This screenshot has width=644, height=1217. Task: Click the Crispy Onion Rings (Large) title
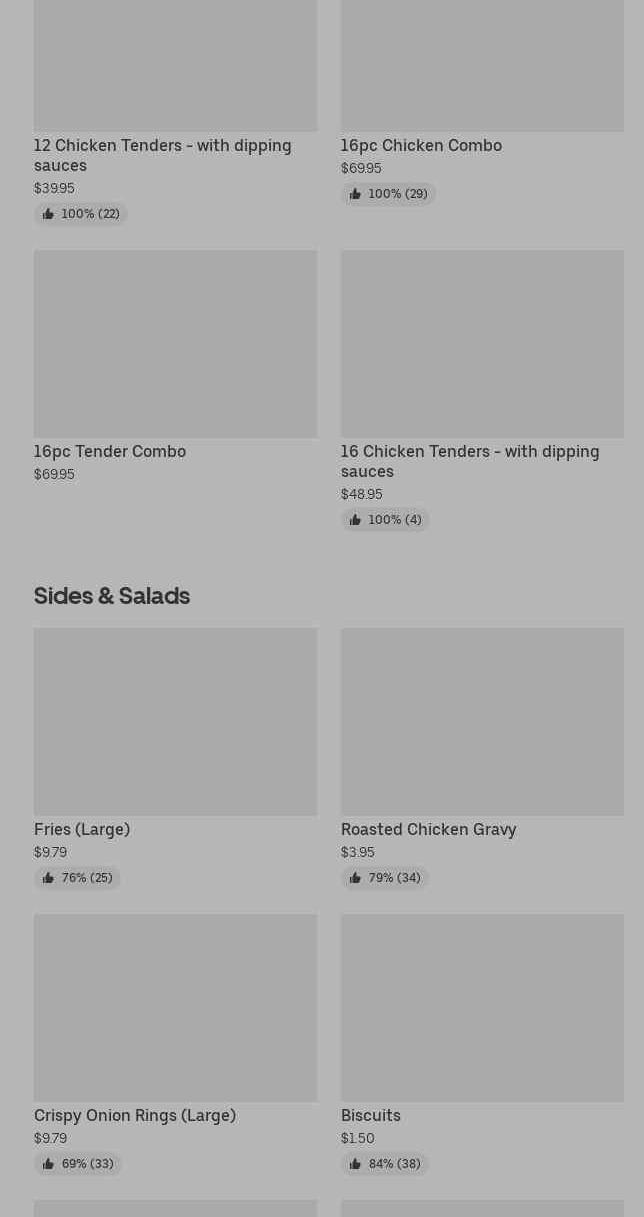click(135, 1115)
